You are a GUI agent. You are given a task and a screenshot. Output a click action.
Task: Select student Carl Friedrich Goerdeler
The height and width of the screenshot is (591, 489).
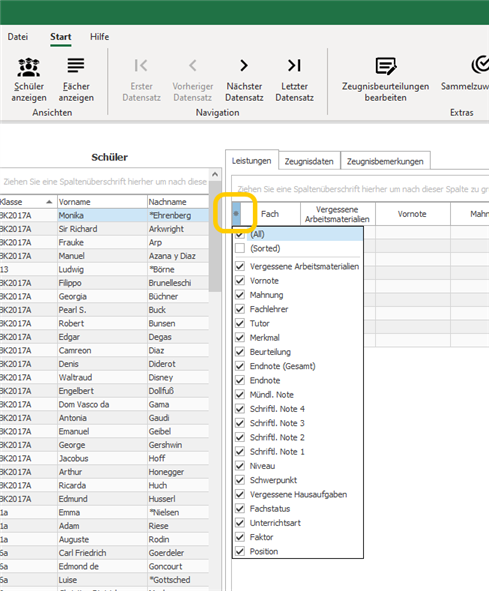pyautogui.click(x=104, y=553)
